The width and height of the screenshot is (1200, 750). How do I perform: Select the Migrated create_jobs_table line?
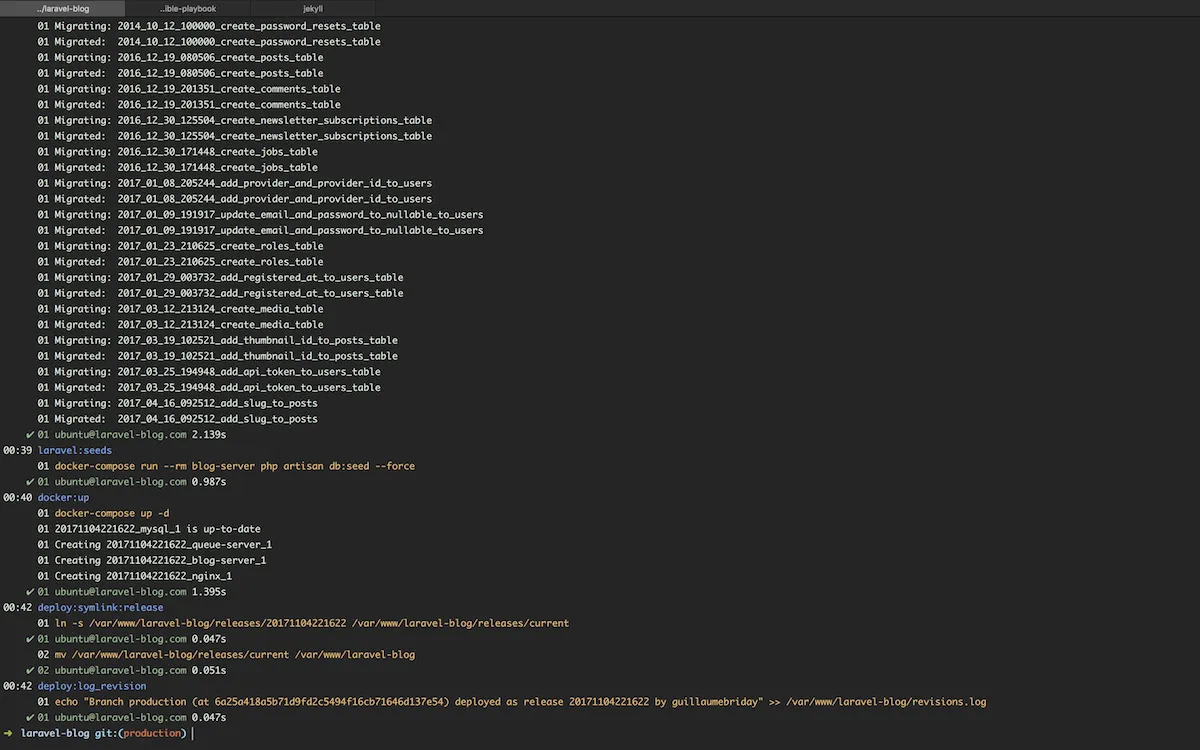point(178,167)
